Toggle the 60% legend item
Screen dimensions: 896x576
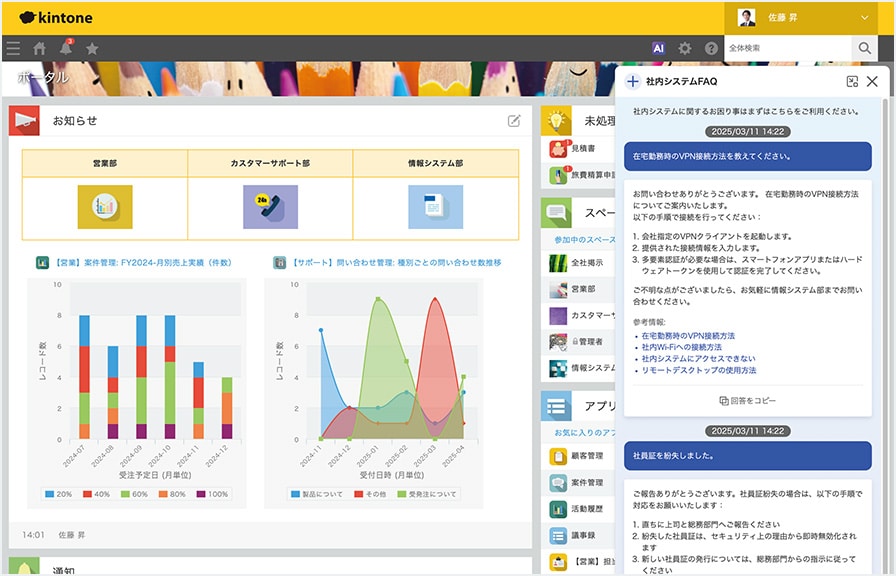point(134,494)
